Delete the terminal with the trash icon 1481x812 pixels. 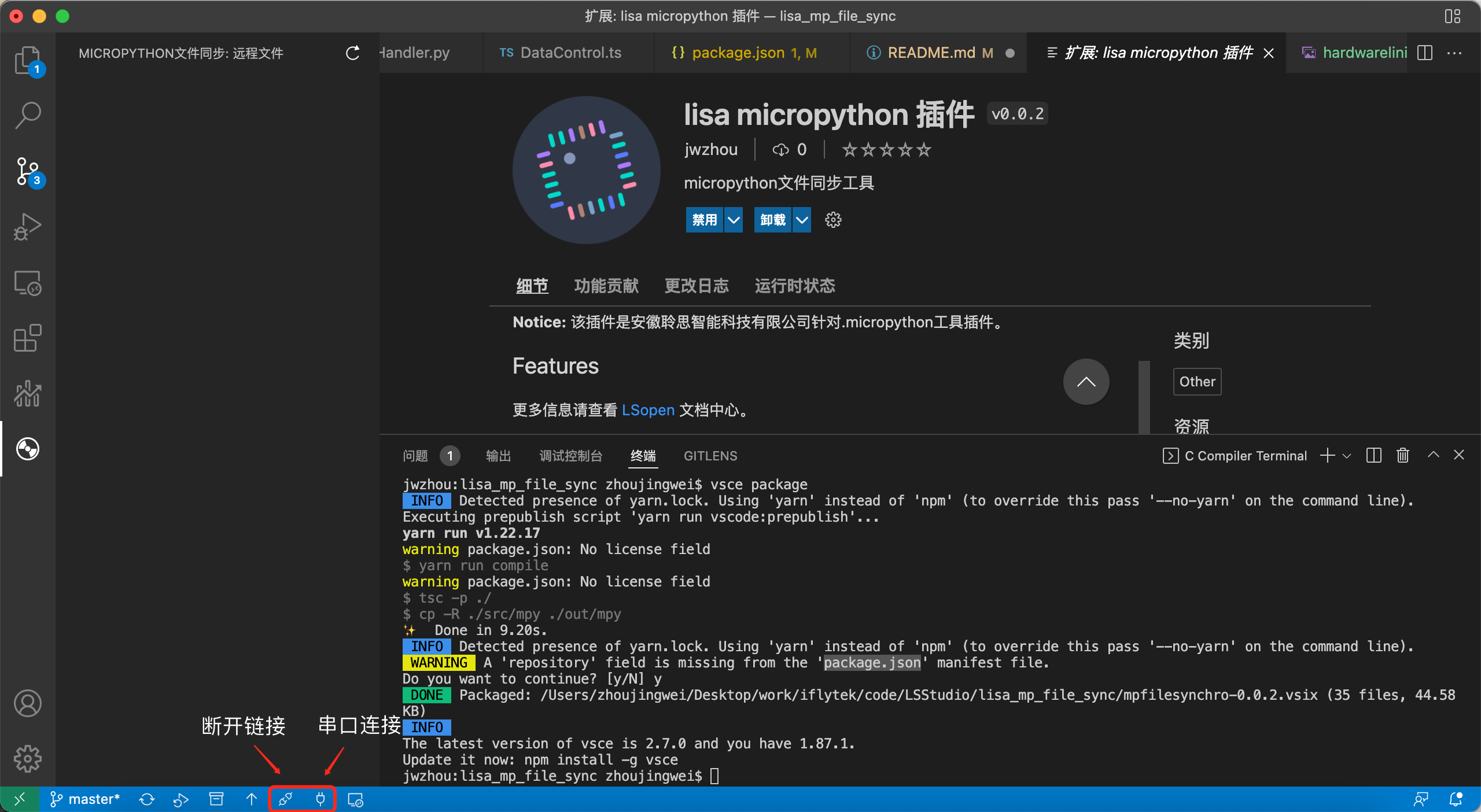pos(1402,456)
